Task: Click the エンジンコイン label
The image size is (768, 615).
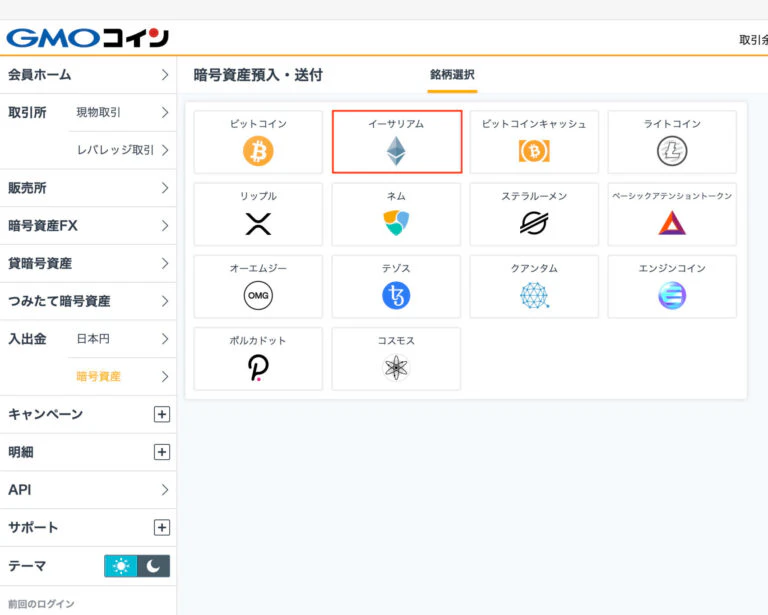Action: point(672,268)
